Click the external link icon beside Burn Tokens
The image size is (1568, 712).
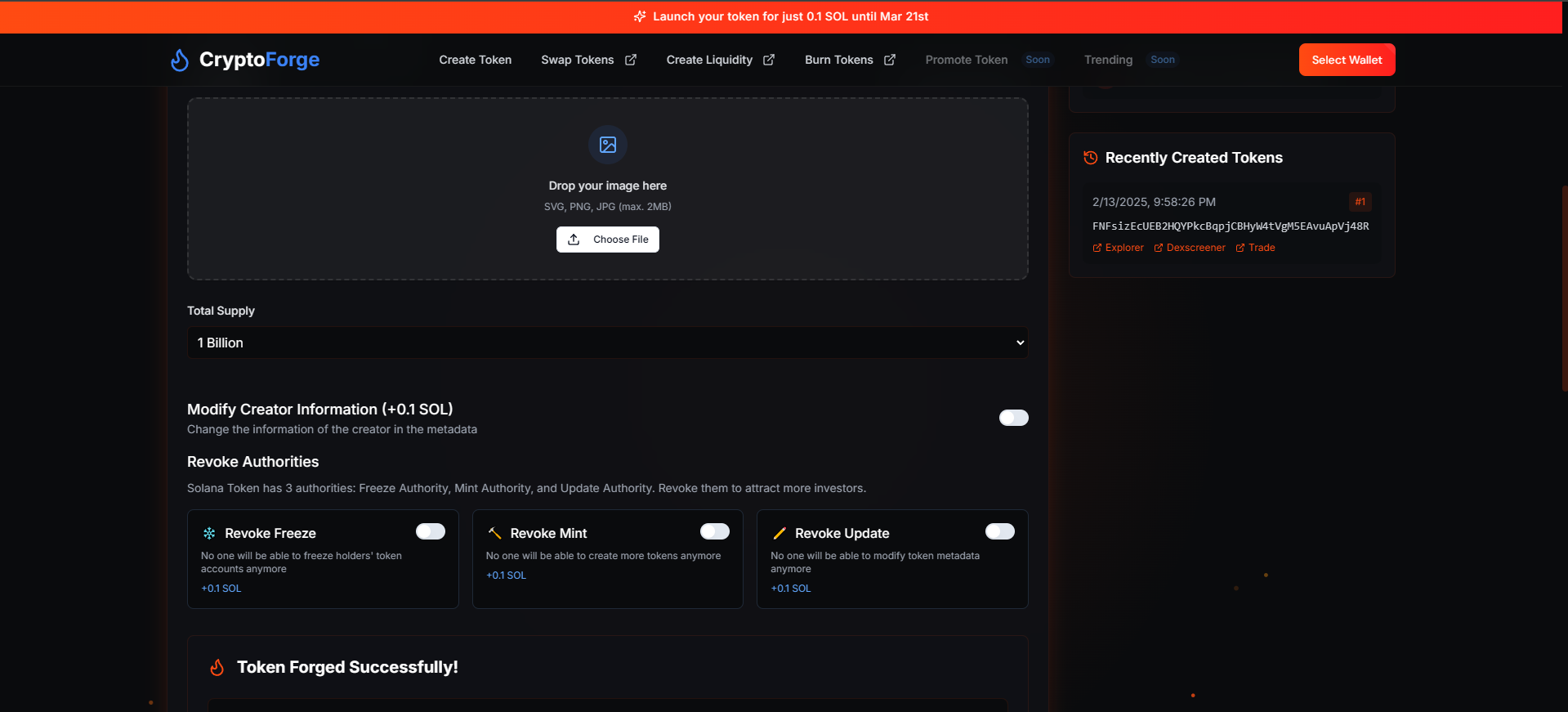(890, 60)
